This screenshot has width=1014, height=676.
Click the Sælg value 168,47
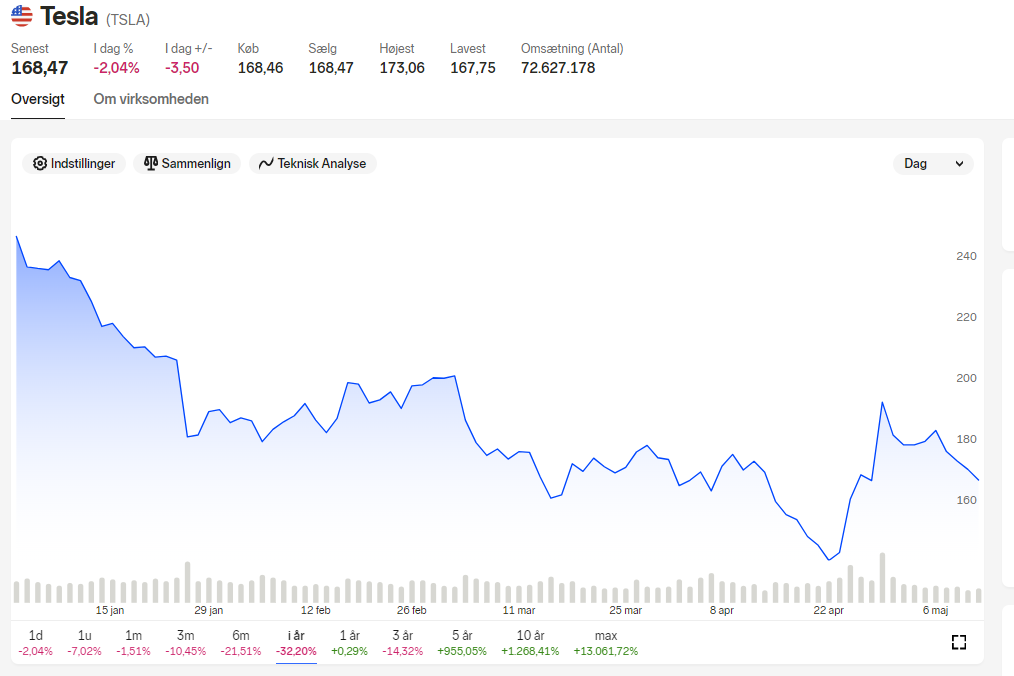[x=331, y=67]
